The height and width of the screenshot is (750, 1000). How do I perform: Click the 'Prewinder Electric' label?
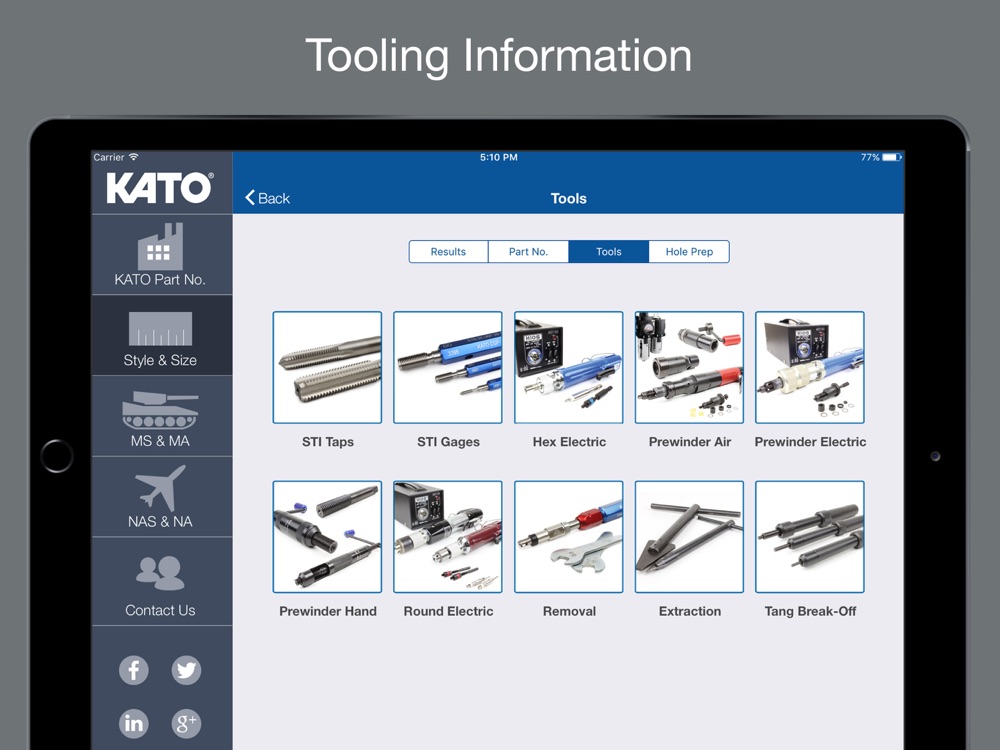coord(811,442)
